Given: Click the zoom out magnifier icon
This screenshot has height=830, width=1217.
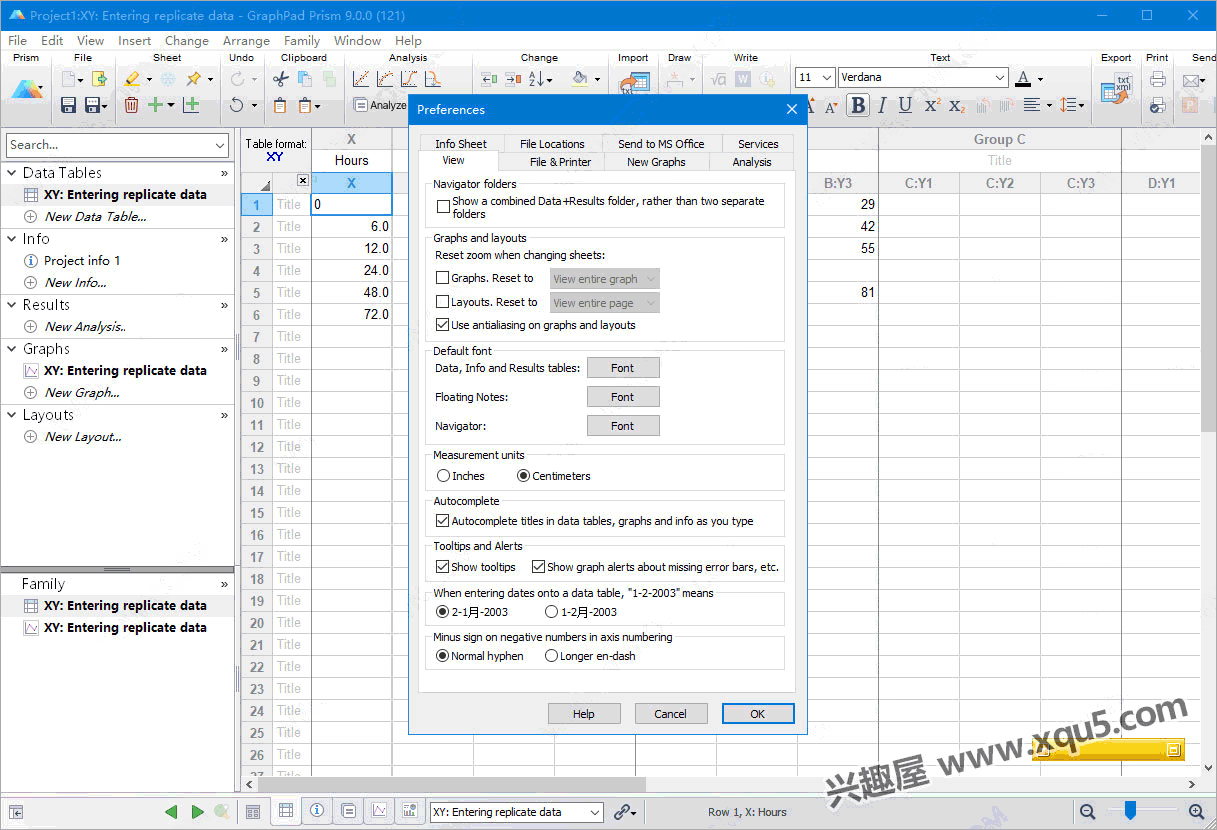Looking at the screenshot, I should [x=1087, y=812].
